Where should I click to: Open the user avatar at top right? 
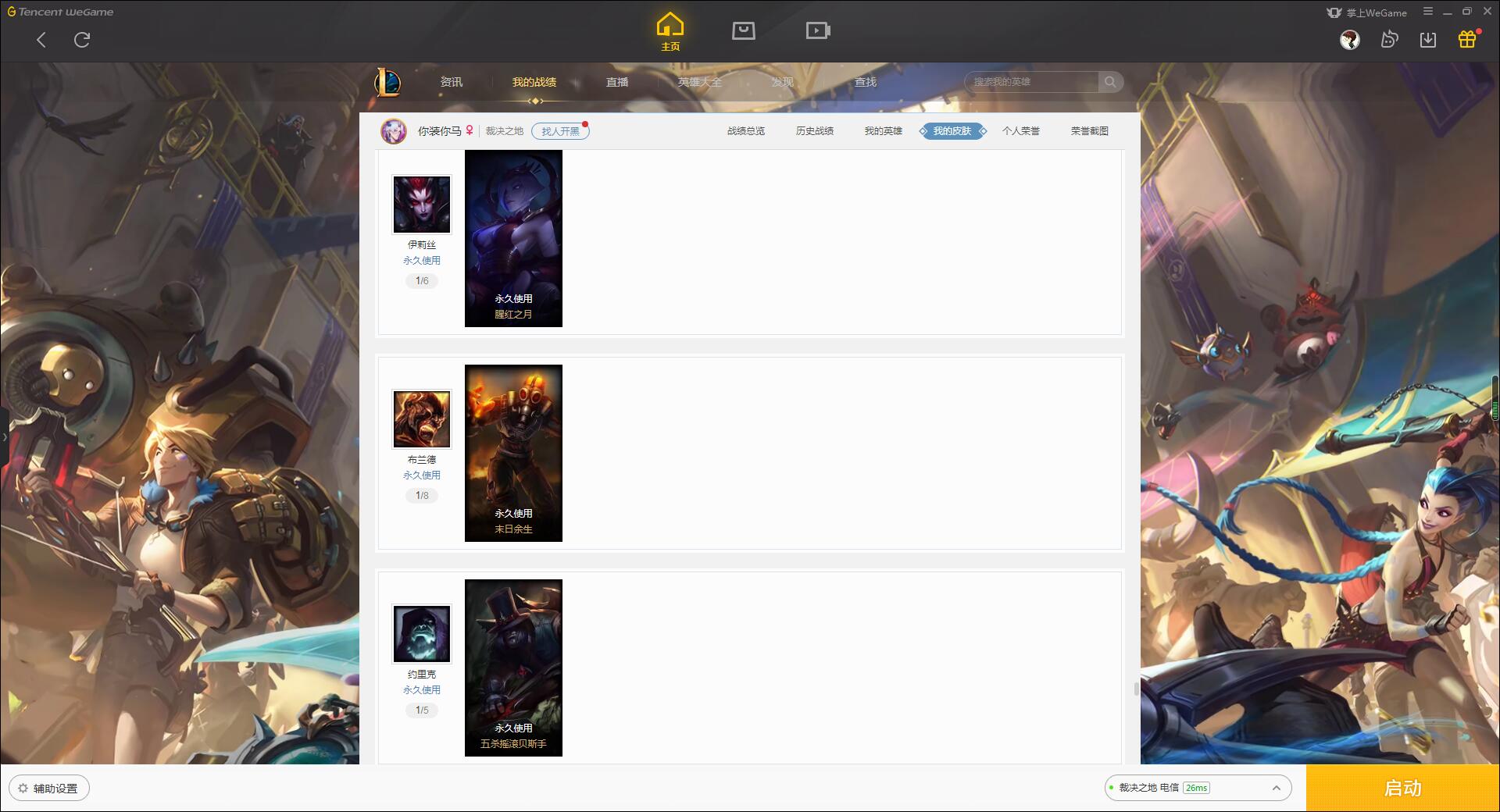(x=1350, y=40)
